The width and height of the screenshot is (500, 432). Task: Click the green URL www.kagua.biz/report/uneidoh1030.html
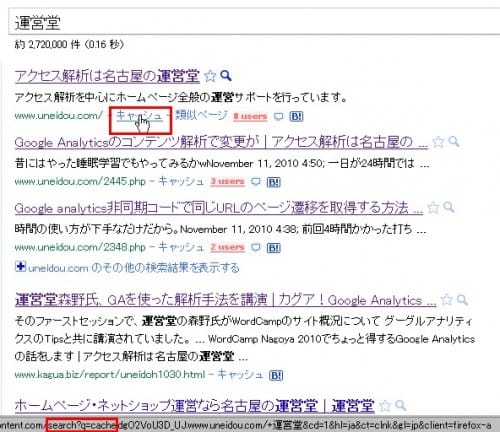[x=110, y=375]
